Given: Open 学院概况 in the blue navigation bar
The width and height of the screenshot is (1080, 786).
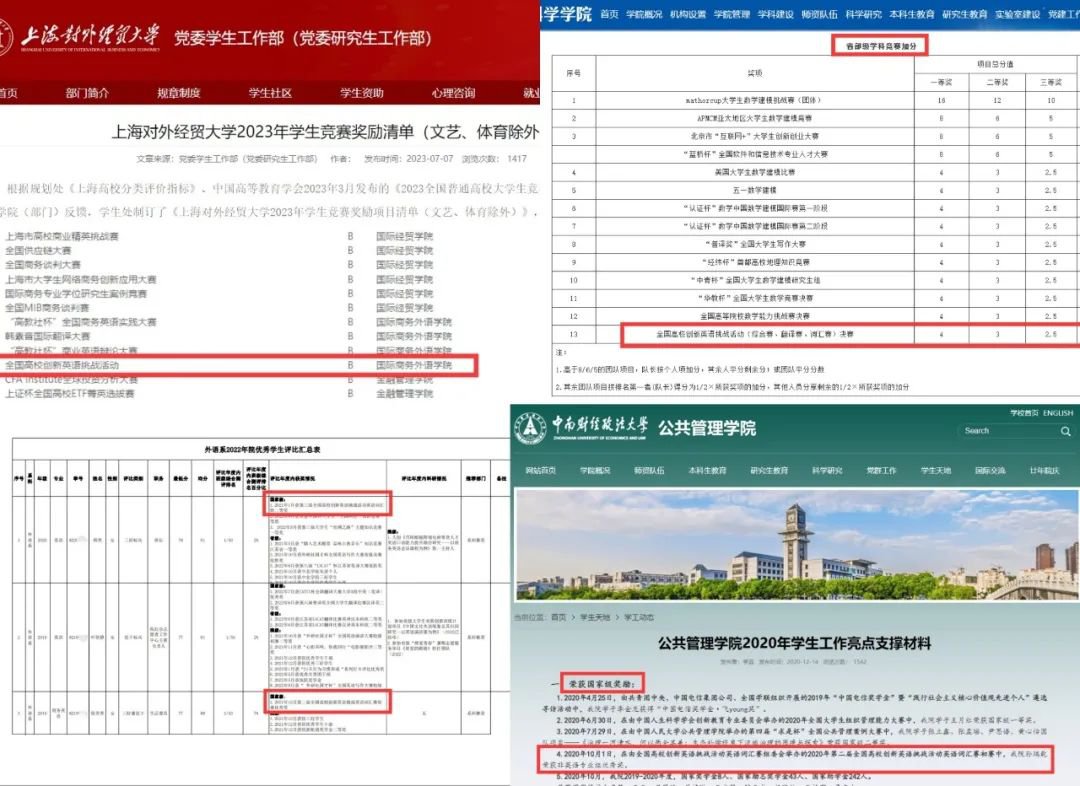Looking at the screenshot, I should pos(643,15).
